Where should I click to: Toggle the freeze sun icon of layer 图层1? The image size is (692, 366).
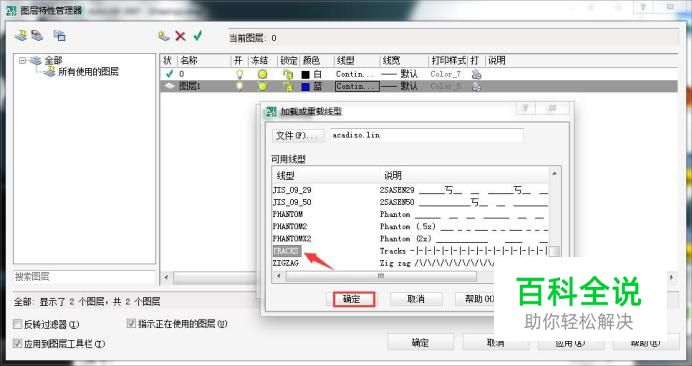[263, 86]
